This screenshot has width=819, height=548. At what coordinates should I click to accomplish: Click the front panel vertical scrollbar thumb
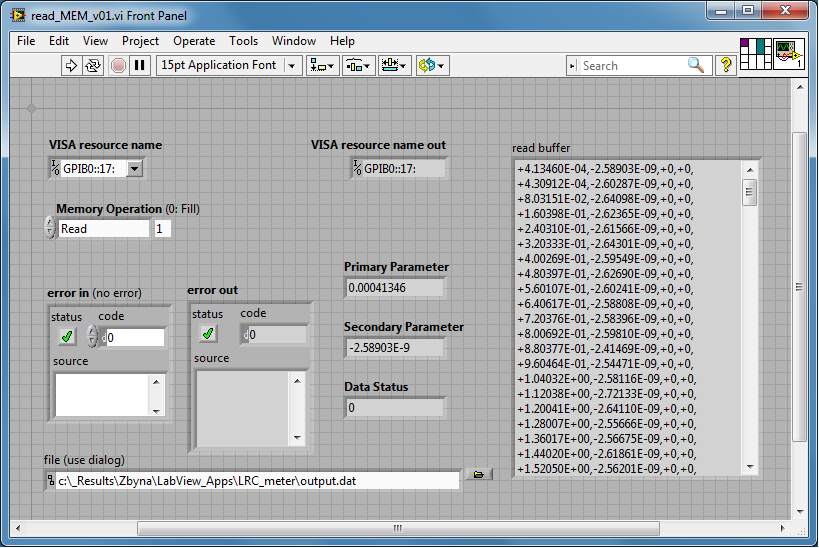click(x=799, y=287)
